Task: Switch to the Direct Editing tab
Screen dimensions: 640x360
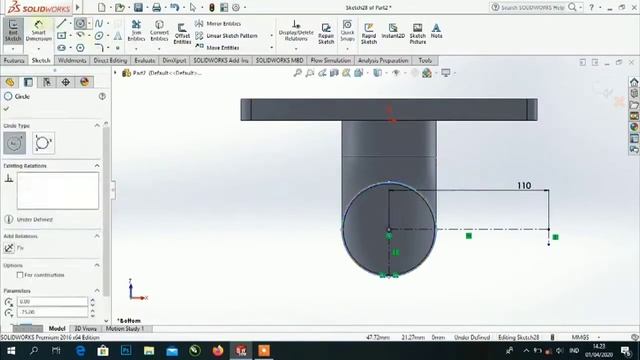Action: point(110,60)
